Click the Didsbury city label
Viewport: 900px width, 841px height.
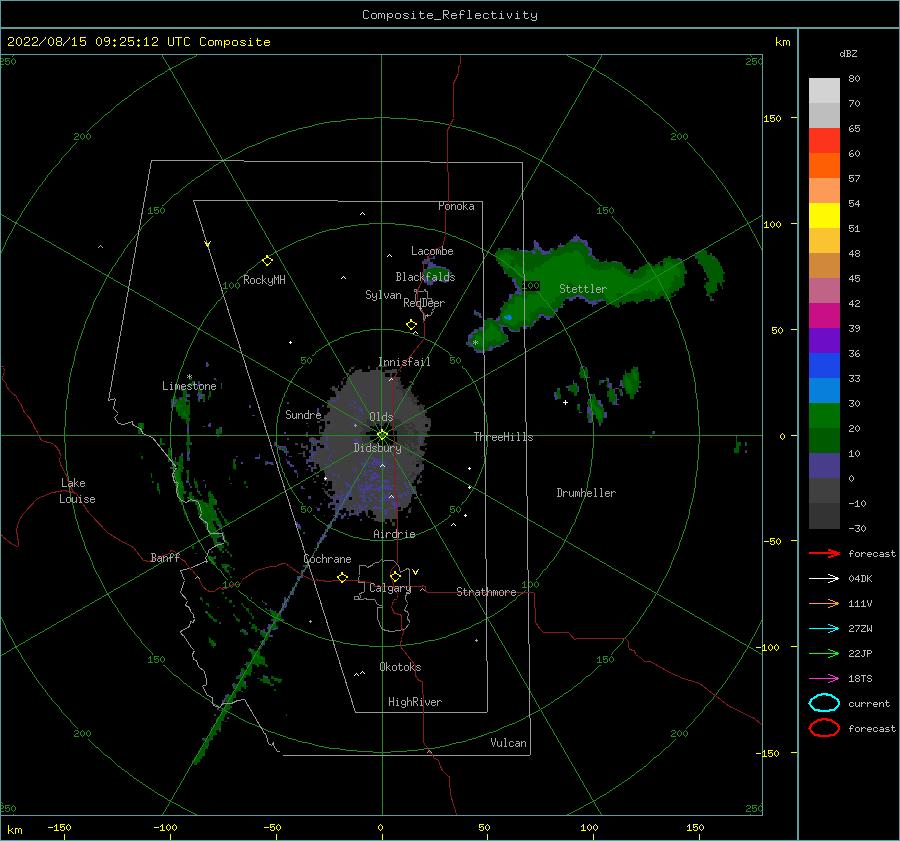(377, 448)
